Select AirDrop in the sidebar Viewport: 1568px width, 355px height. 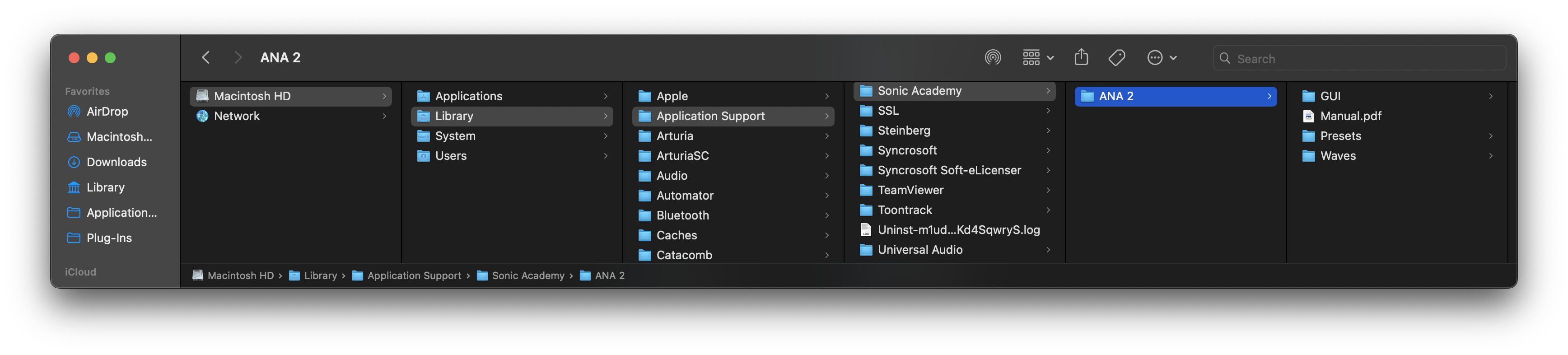107,112
